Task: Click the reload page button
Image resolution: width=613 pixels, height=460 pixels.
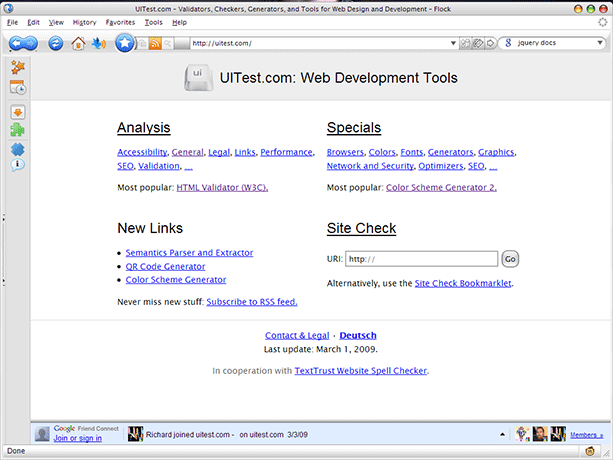Action: point(56,43)
